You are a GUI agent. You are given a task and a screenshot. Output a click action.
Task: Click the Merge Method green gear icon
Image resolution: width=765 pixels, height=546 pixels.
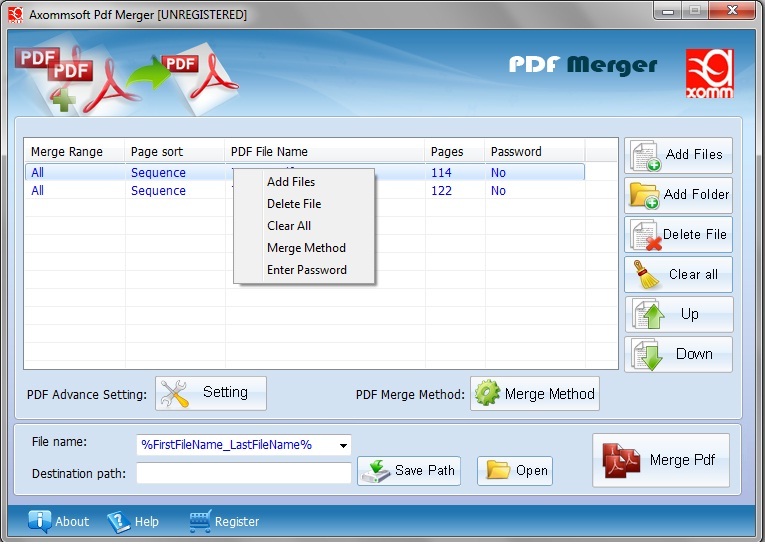coord(487,393)
